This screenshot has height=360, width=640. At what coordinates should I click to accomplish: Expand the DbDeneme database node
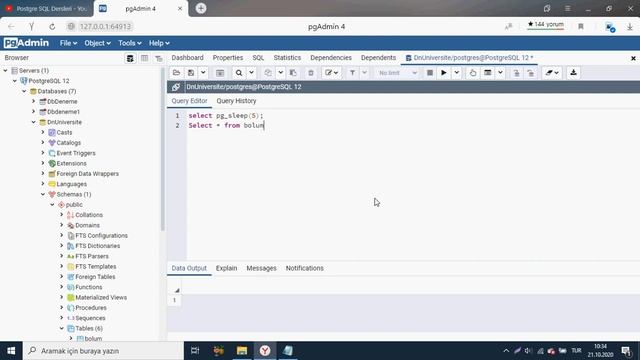34,101
